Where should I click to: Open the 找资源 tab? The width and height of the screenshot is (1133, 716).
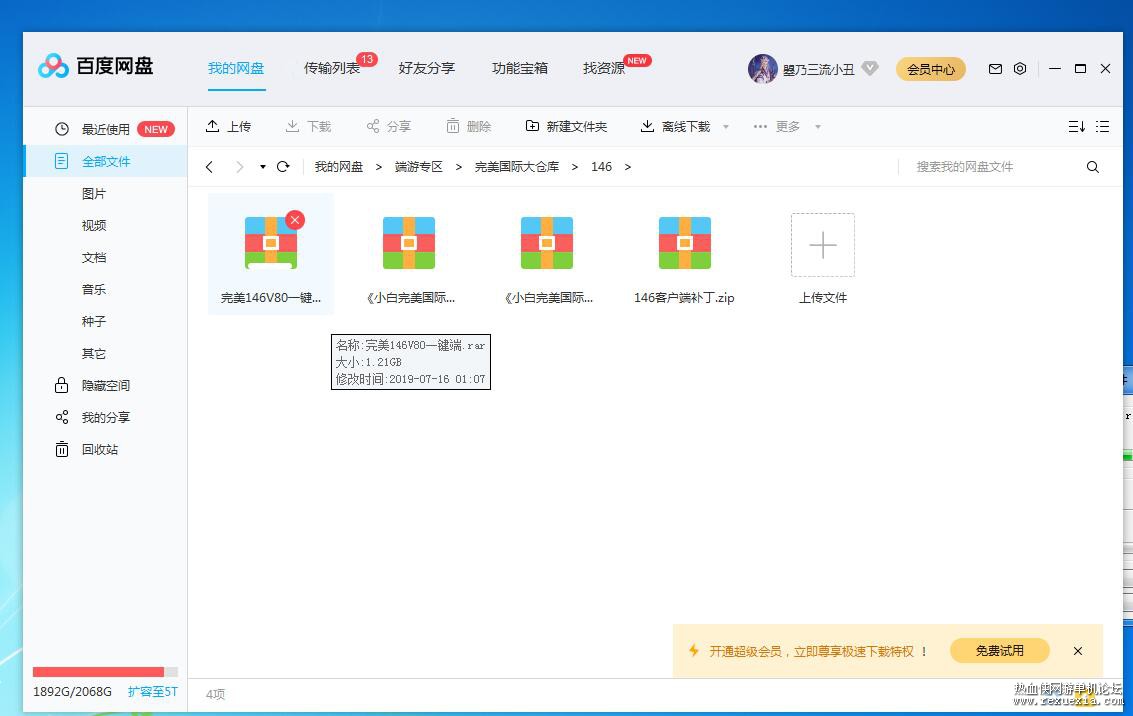604,69
